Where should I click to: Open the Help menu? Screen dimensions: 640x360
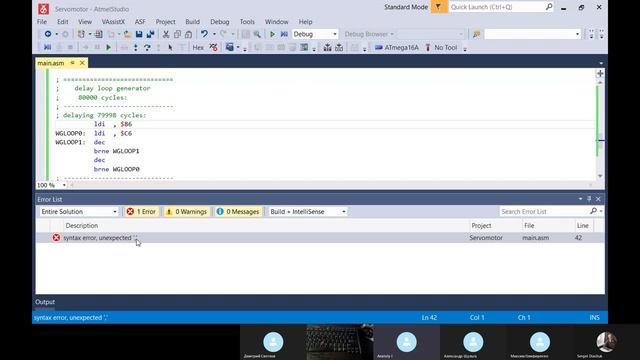pos(305,22)
